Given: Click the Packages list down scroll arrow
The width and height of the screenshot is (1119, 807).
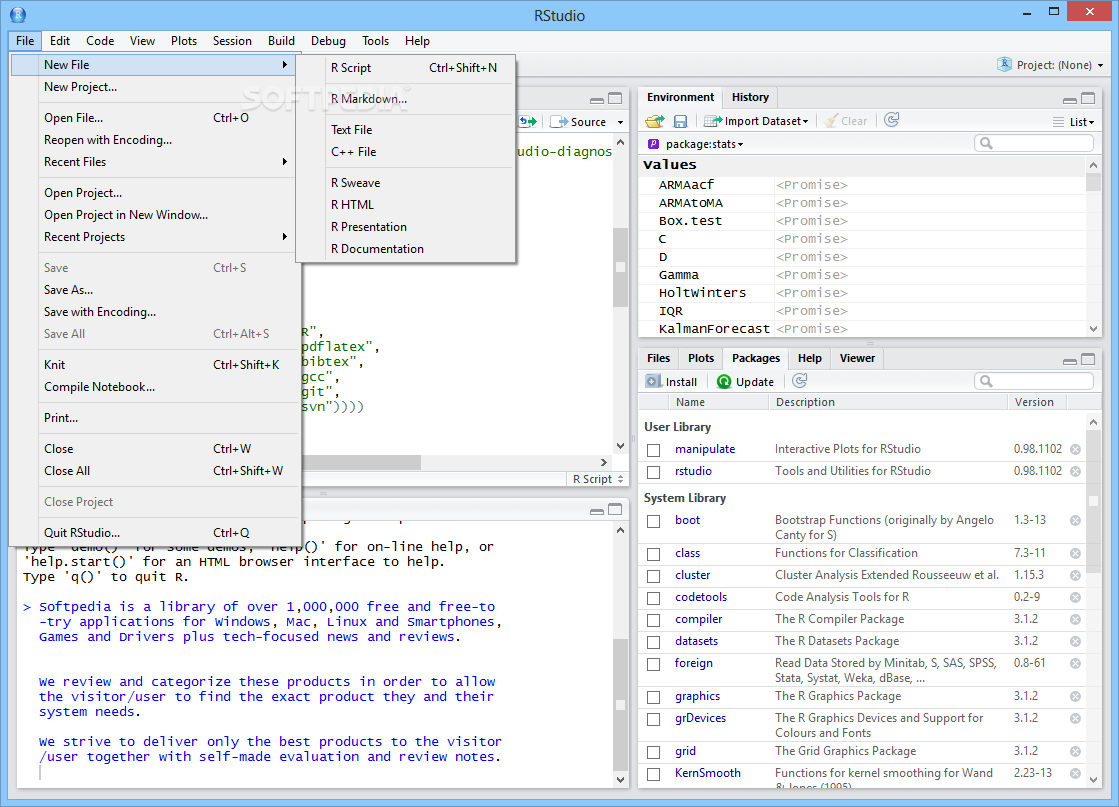Looking at the screenshot, I should click(x=1093, y=780).
